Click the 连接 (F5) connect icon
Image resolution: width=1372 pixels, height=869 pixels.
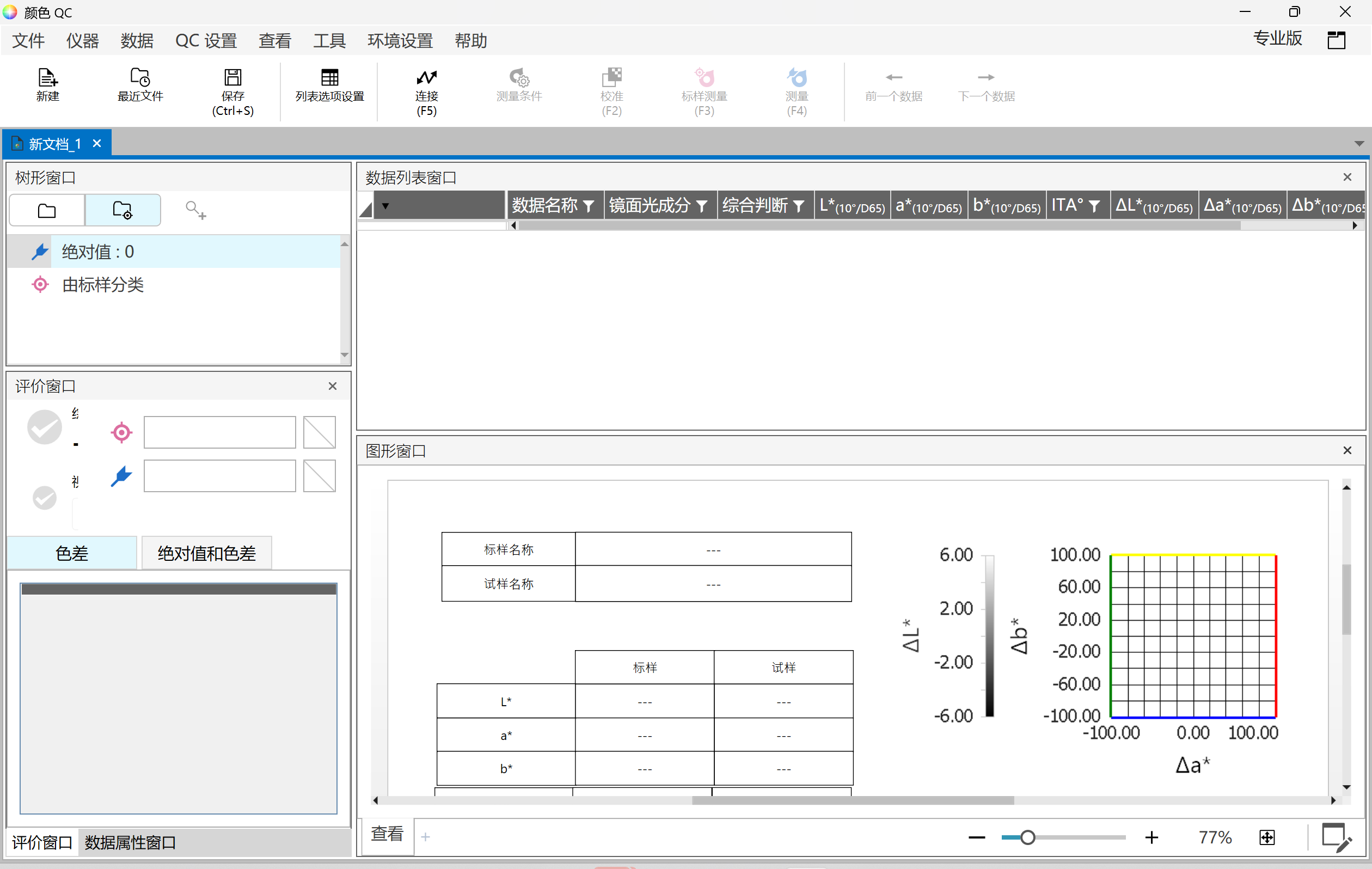426,77
